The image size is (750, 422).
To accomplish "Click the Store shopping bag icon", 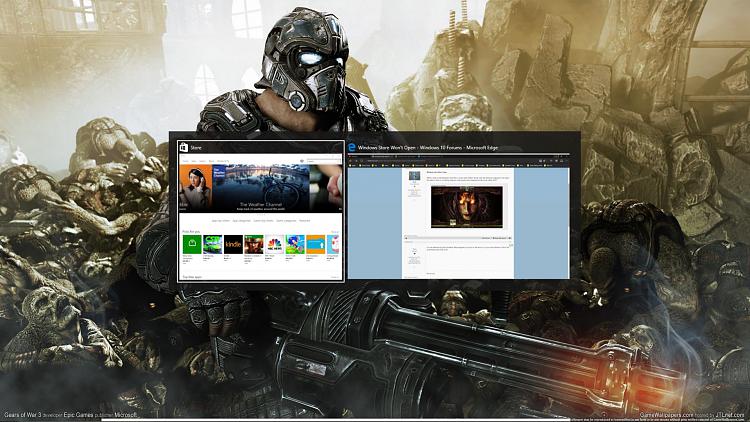I will tap(183, 147).
